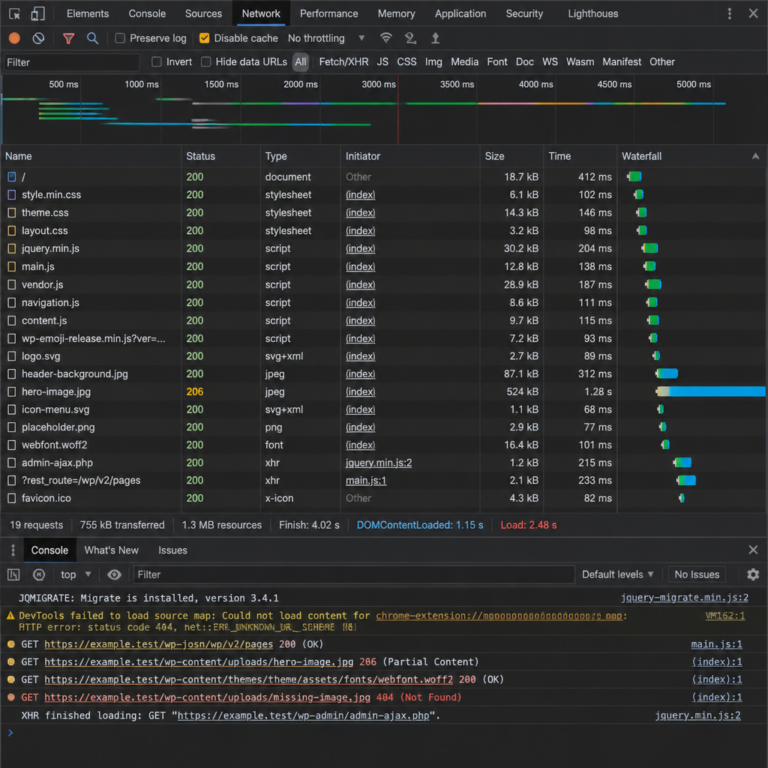Open the missing-image.jpg 404 URL
Image resolution: width=768 pixels, height=768 pixels.
click(207, 697)
